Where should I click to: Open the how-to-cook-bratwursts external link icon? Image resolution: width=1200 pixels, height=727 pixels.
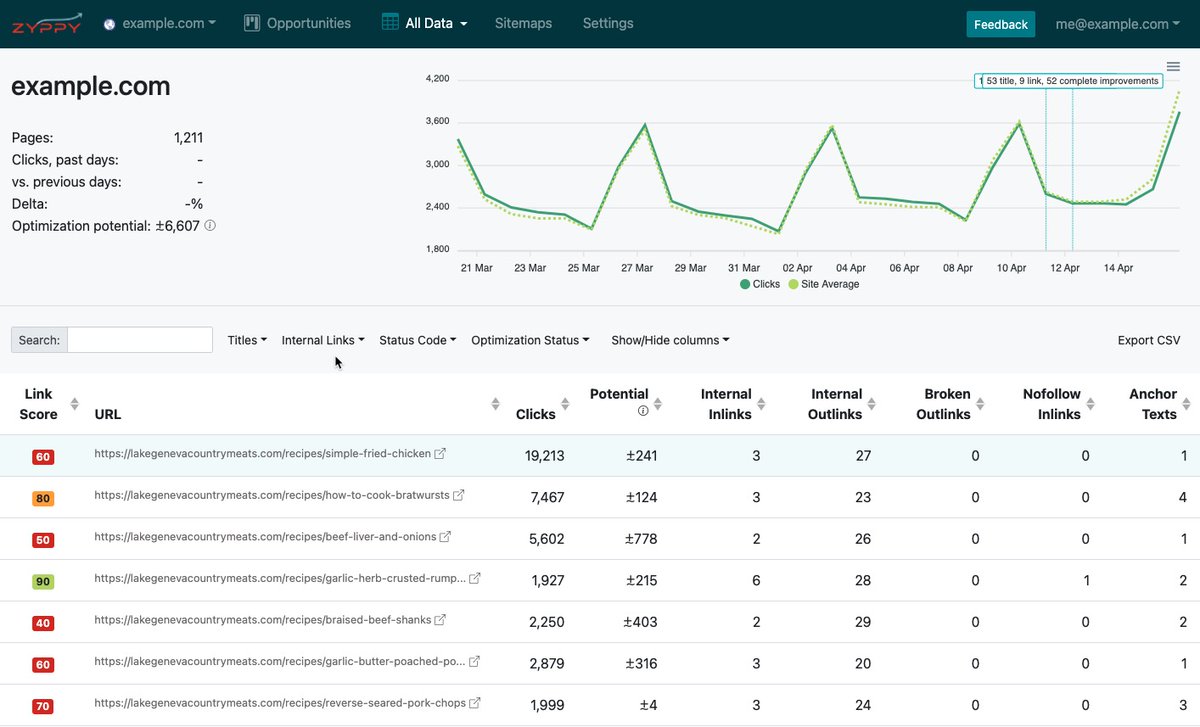point(458,494)
